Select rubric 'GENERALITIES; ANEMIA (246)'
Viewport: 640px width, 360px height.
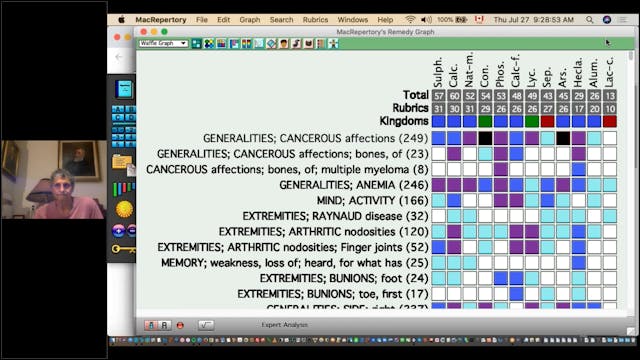pos(353,185)
